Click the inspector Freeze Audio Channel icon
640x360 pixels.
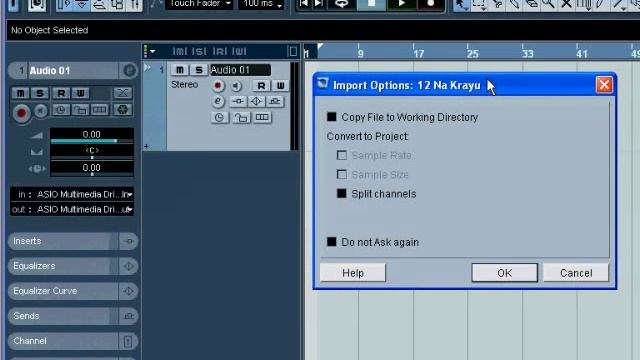tap(122, 110)
